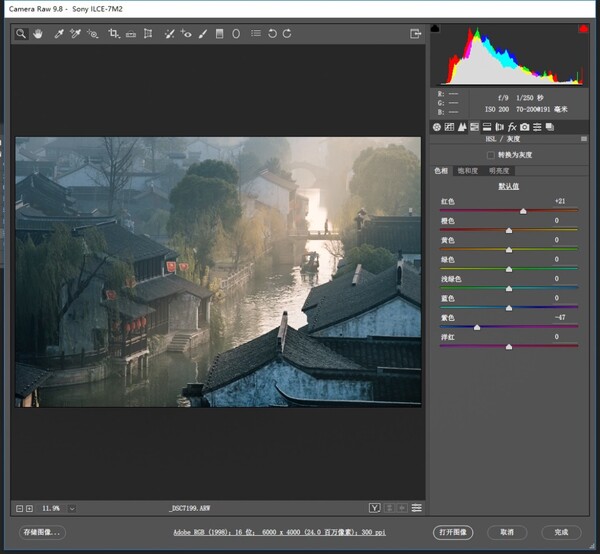
Task: Open the Effects fx panel tab
Action: [x=512, y=127]
